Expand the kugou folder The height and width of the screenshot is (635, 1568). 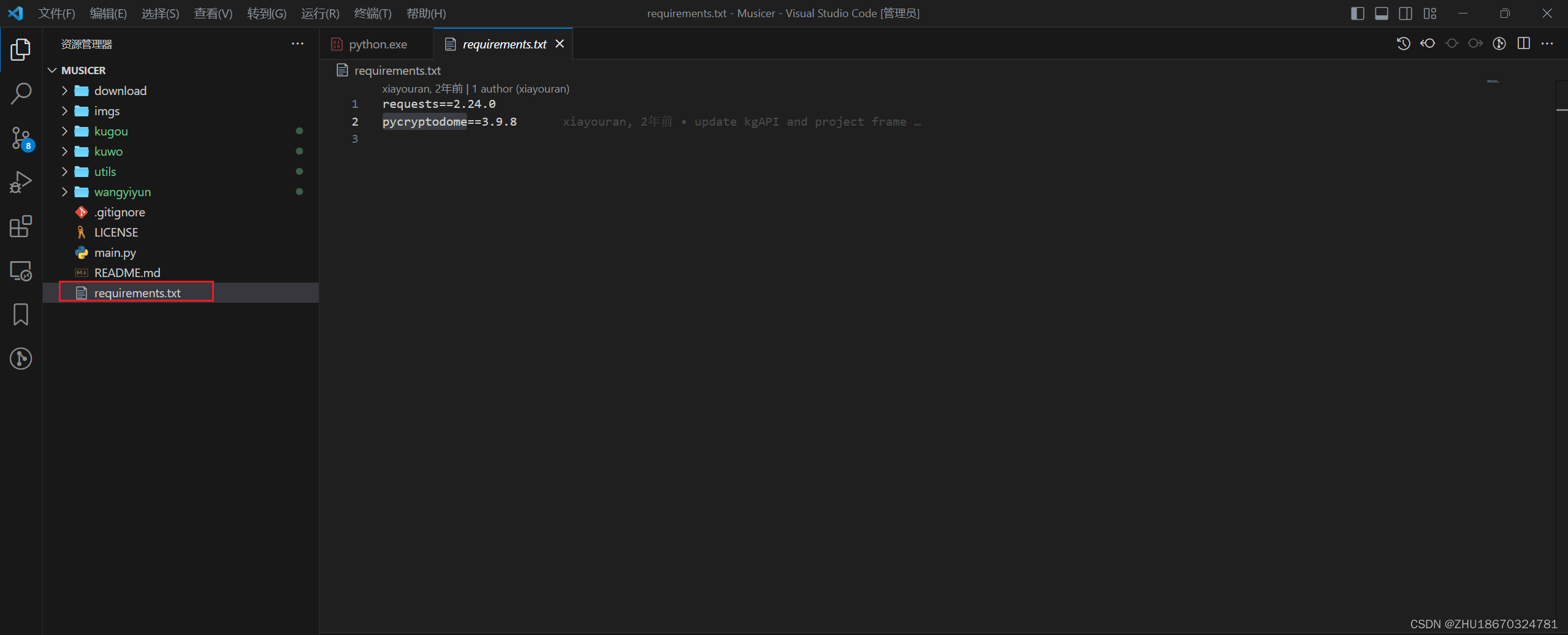click(64, 131)
